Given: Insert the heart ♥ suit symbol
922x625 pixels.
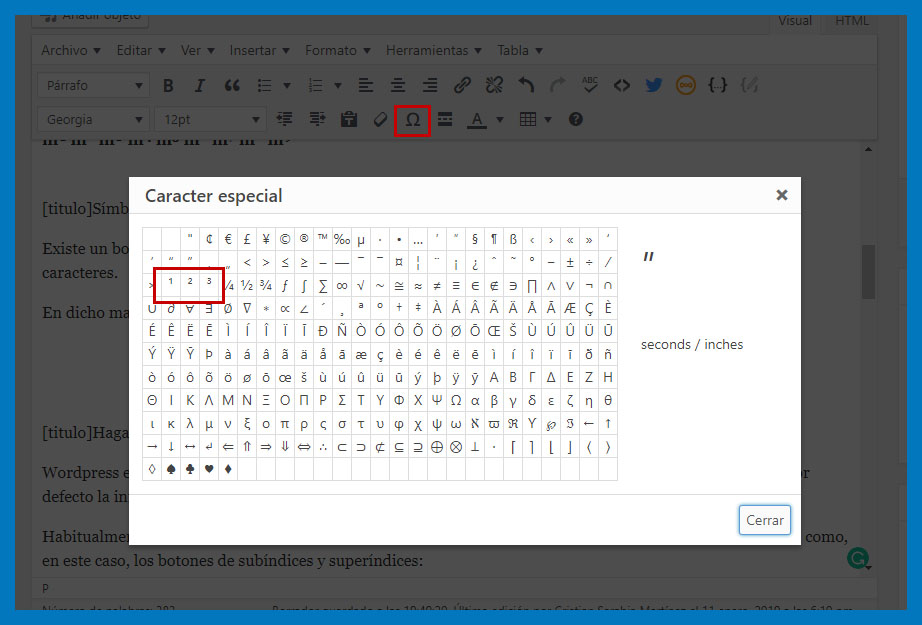Looking at the screenshot, I should (209, 470).
